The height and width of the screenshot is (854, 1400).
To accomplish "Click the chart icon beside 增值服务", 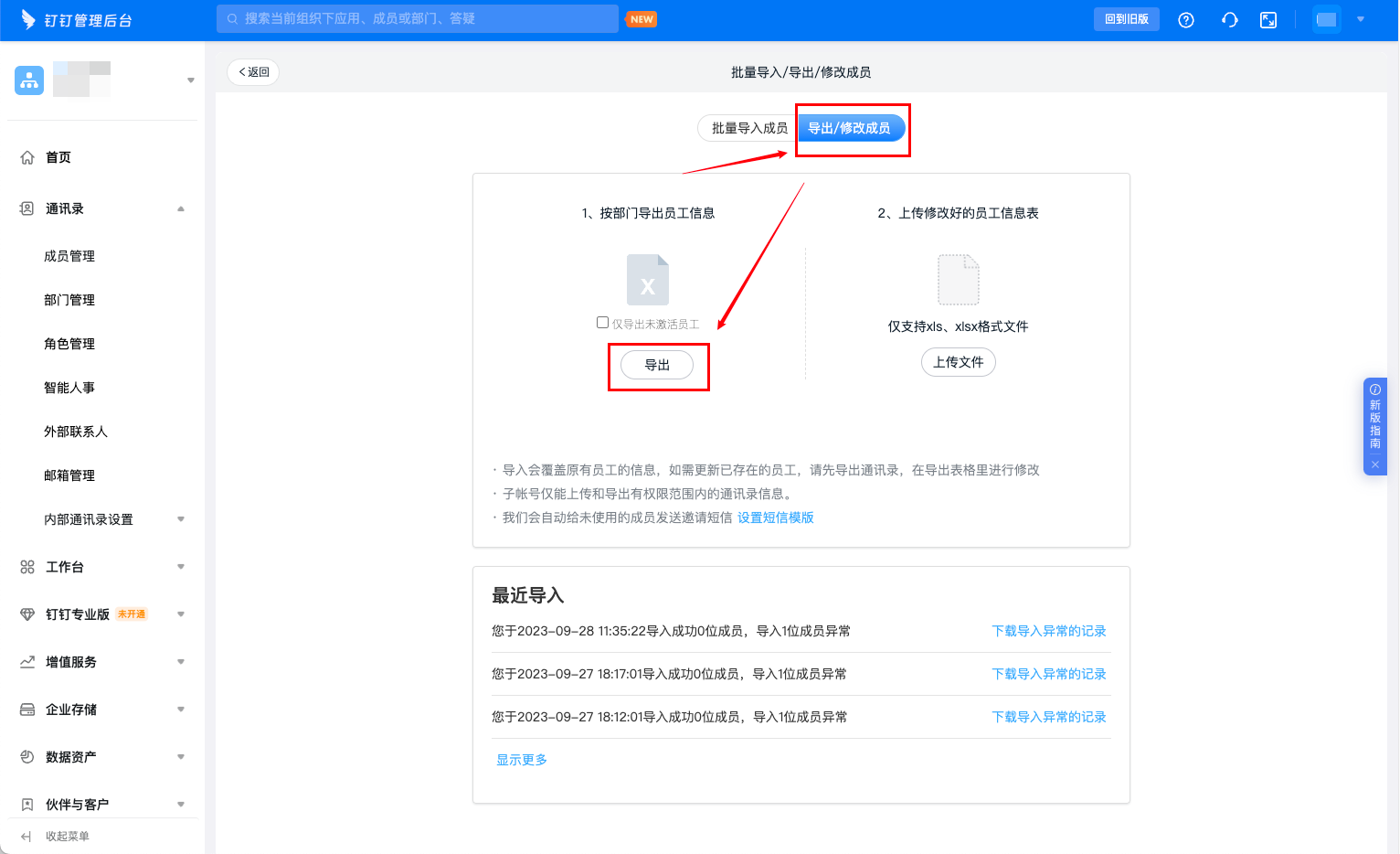I will tap(27, 662).
